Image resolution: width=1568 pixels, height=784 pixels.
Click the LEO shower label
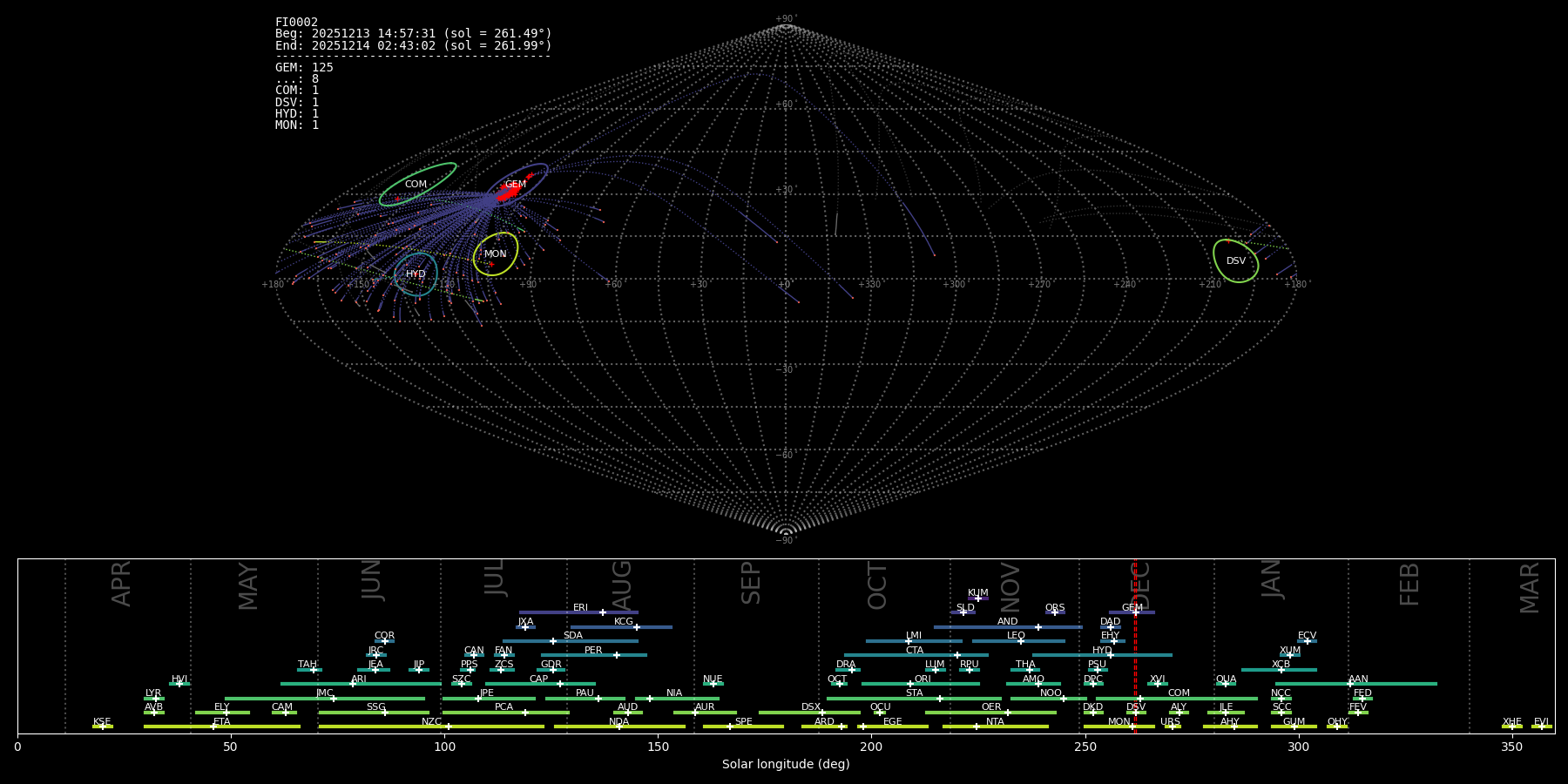click(x=1016, y=636)
